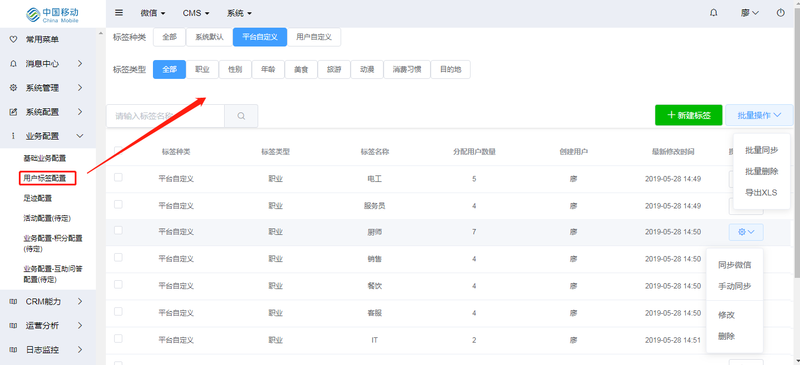This screenshot has height=365, width=800.
Task: Check the checkbox for 客服 row
Action: tap(118, 311)
